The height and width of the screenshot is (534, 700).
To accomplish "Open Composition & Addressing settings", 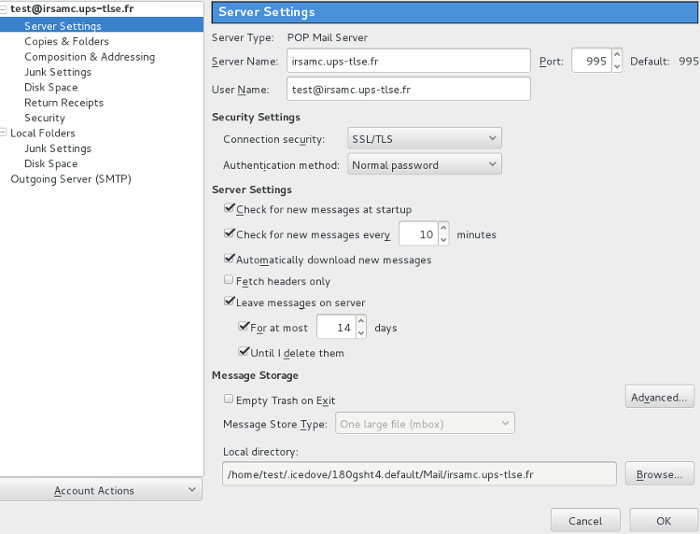I will pyautogui.click(x=89, y=57).
